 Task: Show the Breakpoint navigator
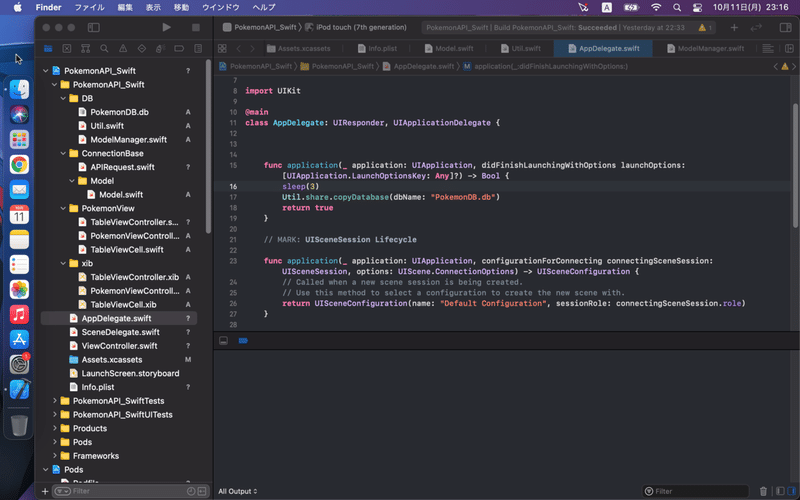click(179, 48)
